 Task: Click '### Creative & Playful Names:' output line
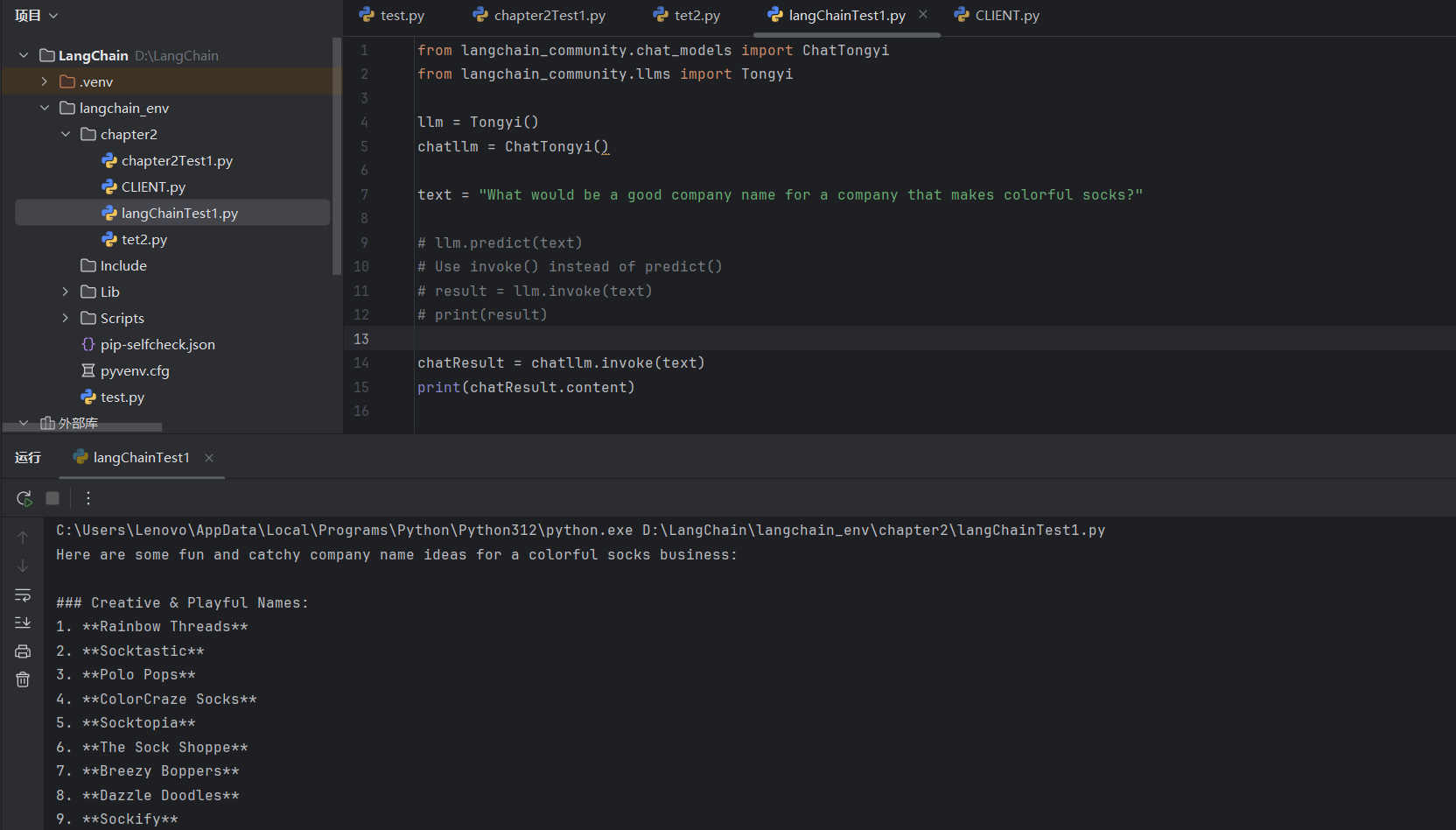point(182,602)
